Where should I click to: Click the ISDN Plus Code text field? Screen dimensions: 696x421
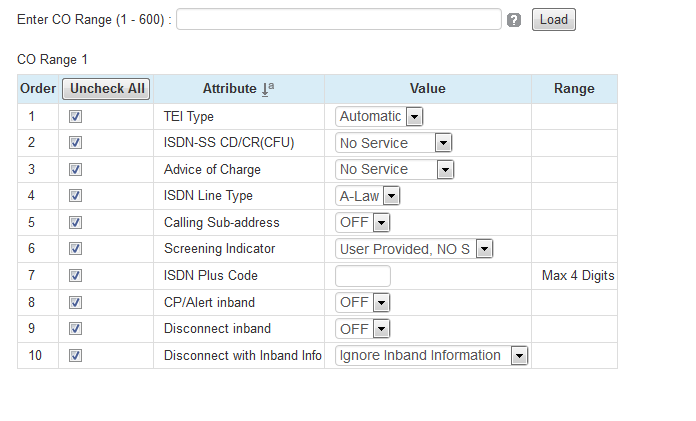coord(362,276)
